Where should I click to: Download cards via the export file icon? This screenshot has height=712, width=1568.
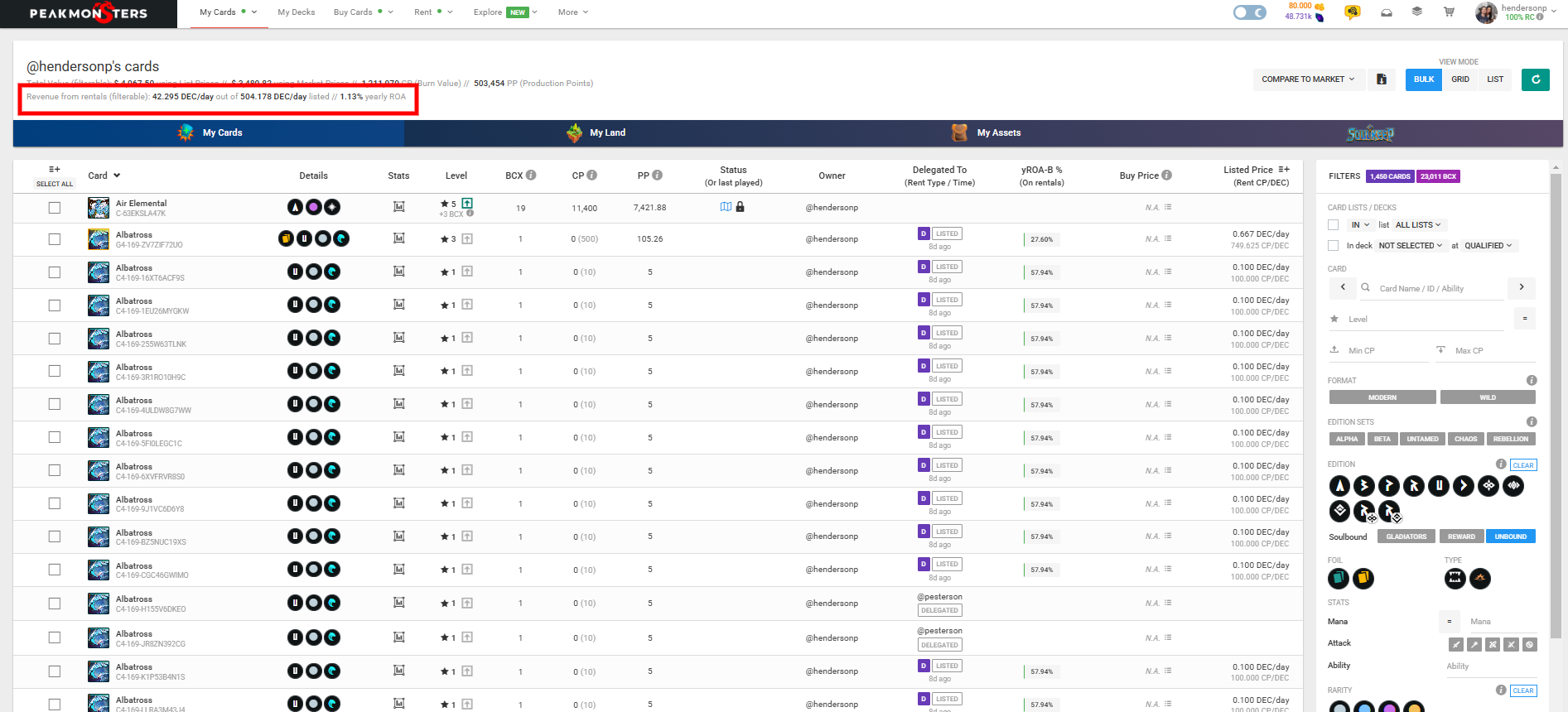point(1382,79)
